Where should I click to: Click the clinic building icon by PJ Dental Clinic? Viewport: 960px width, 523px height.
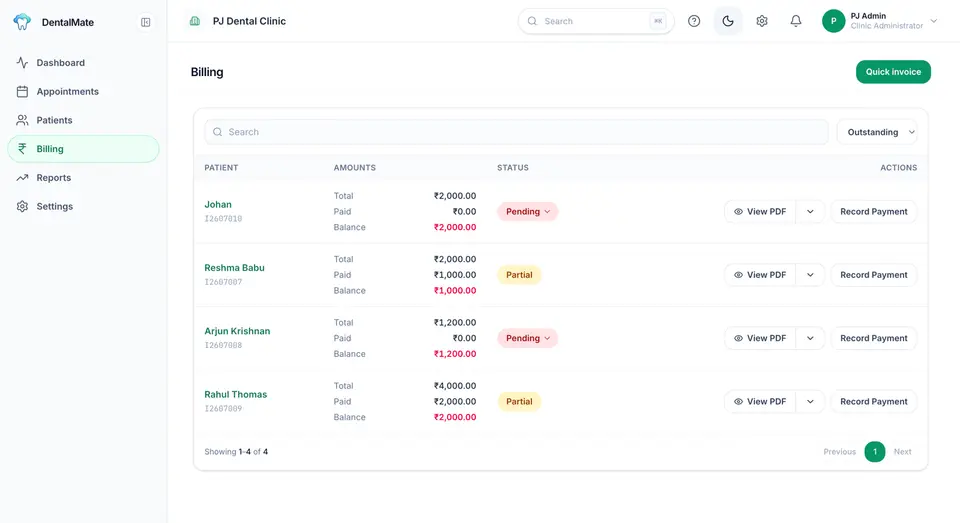coord(195,21)
